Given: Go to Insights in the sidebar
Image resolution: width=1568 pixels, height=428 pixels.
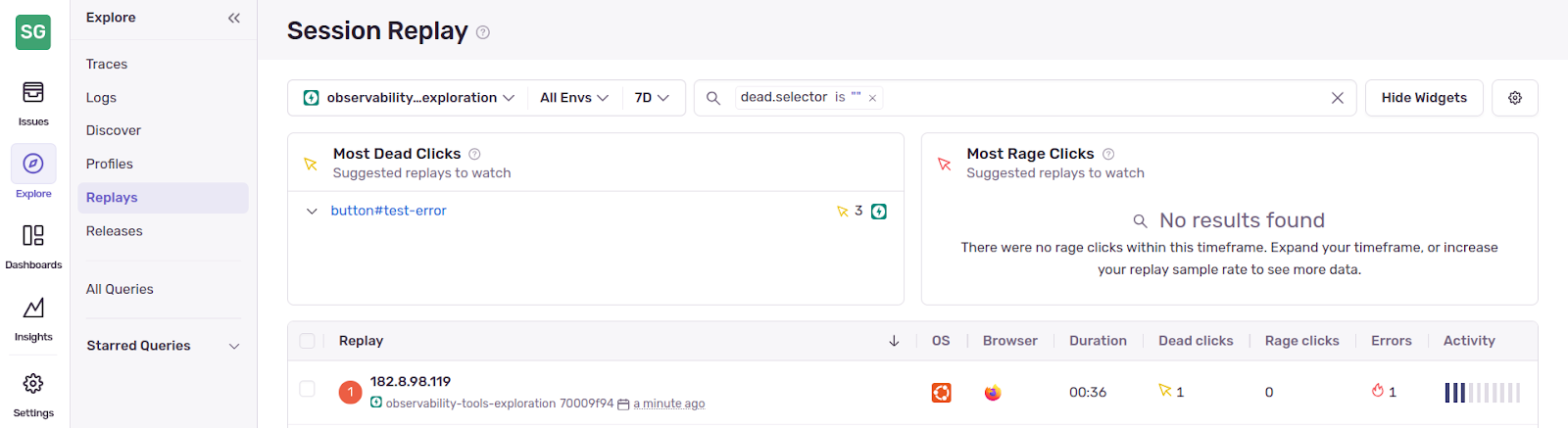Looking at the screenshot, I should 33,317.
